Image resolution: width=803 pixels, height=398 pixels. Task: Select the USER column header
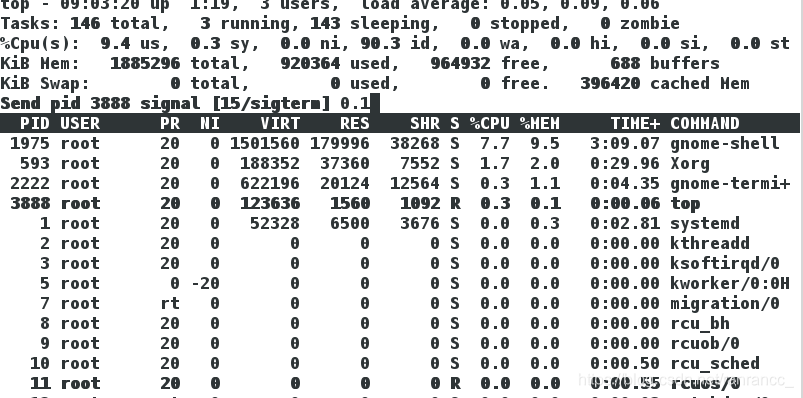point(80,123)
